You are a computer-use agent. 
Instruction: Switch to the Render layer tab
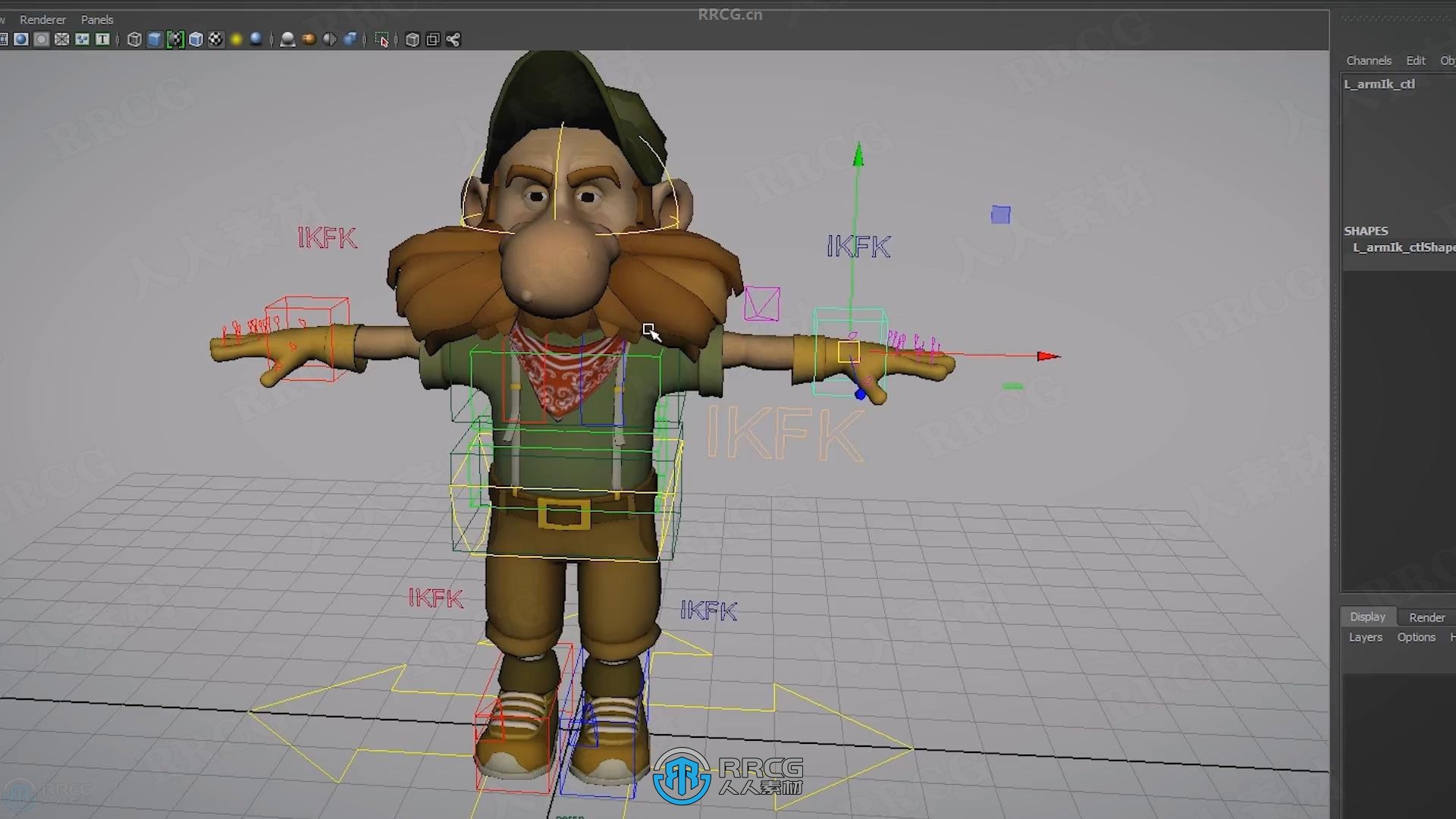(1426, 617)
